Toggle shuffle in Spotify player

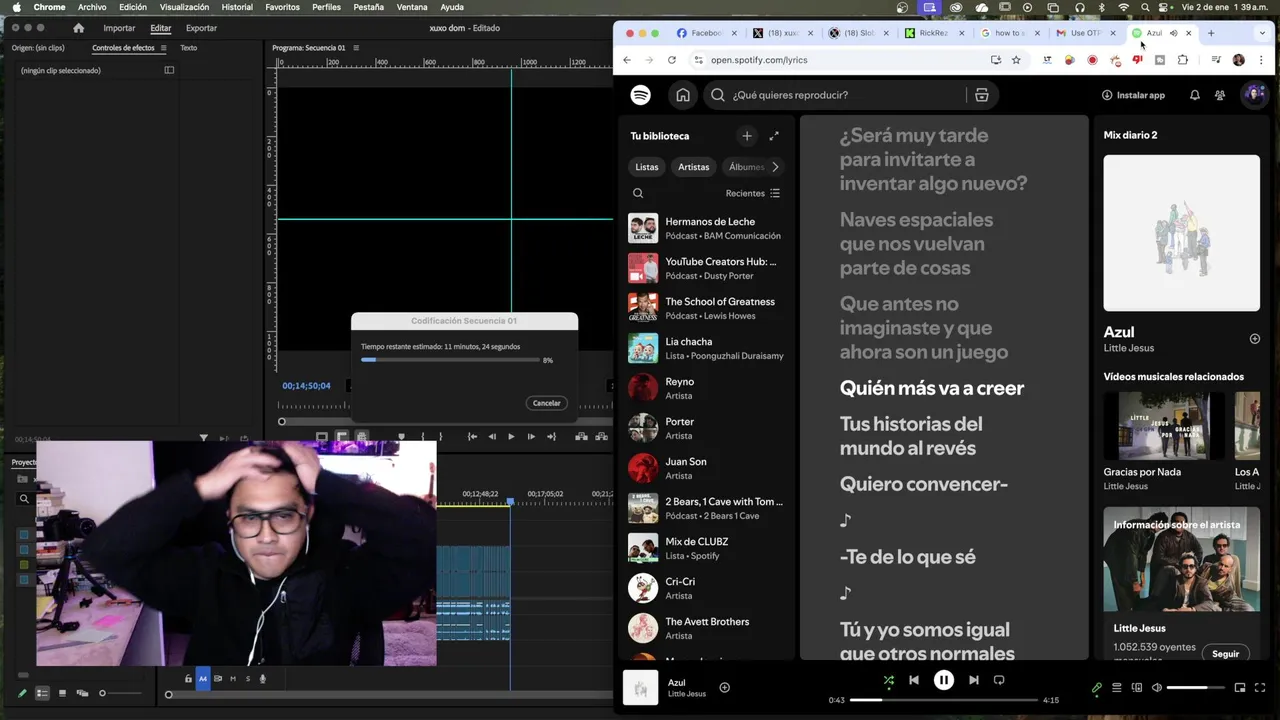pyautogui.click(x=888, y=680)
